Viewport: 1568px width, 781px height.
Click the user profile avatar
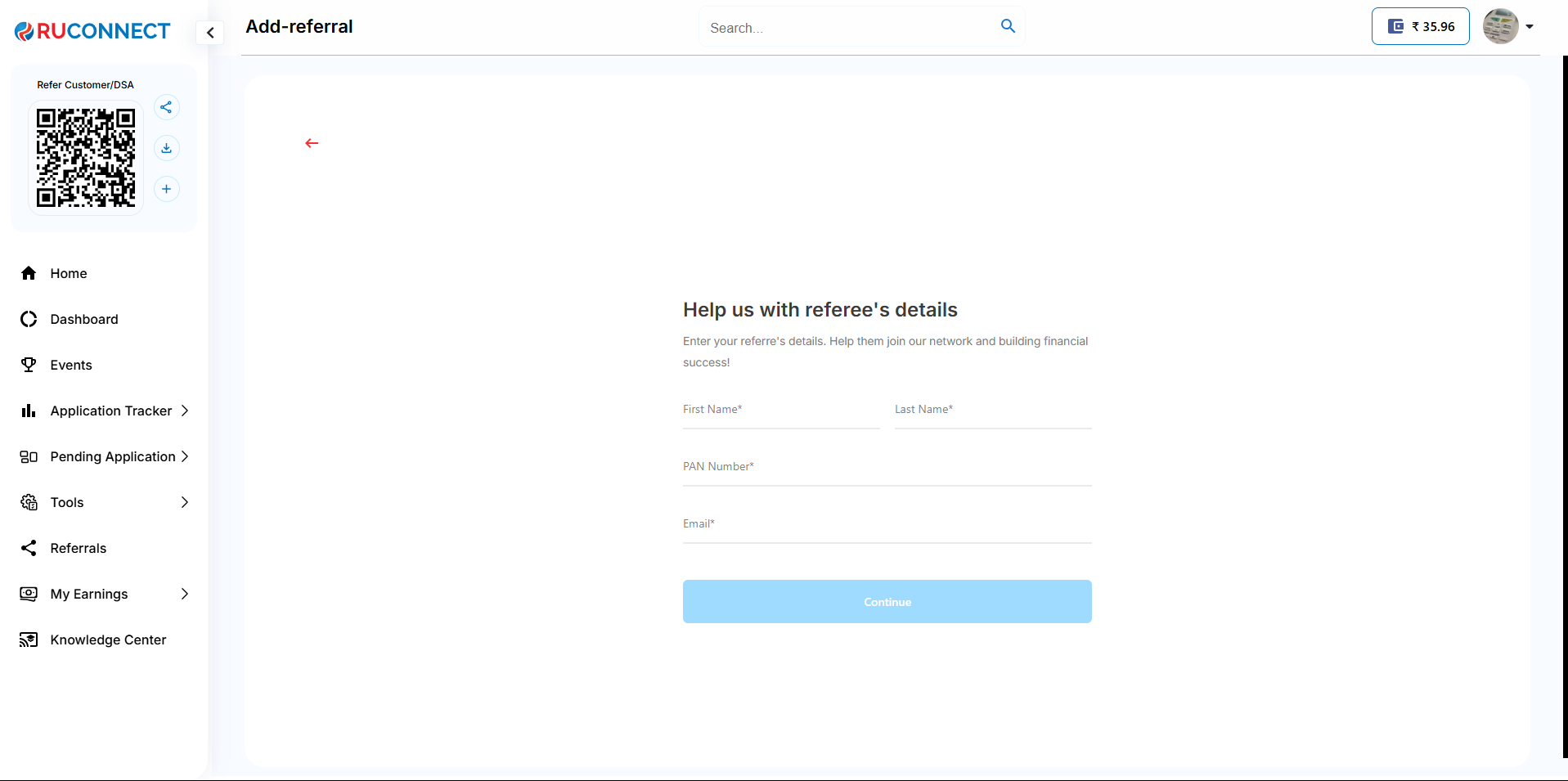[x=1500, y=26]
